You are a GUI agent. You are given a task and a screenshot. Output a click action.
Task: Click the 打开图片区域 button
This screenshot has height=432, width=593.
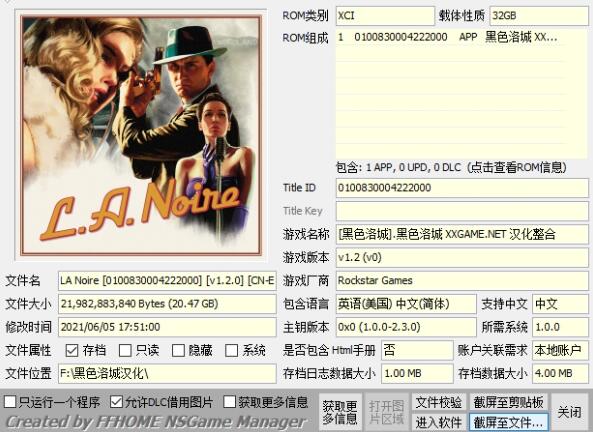click(x=386, y=412)
